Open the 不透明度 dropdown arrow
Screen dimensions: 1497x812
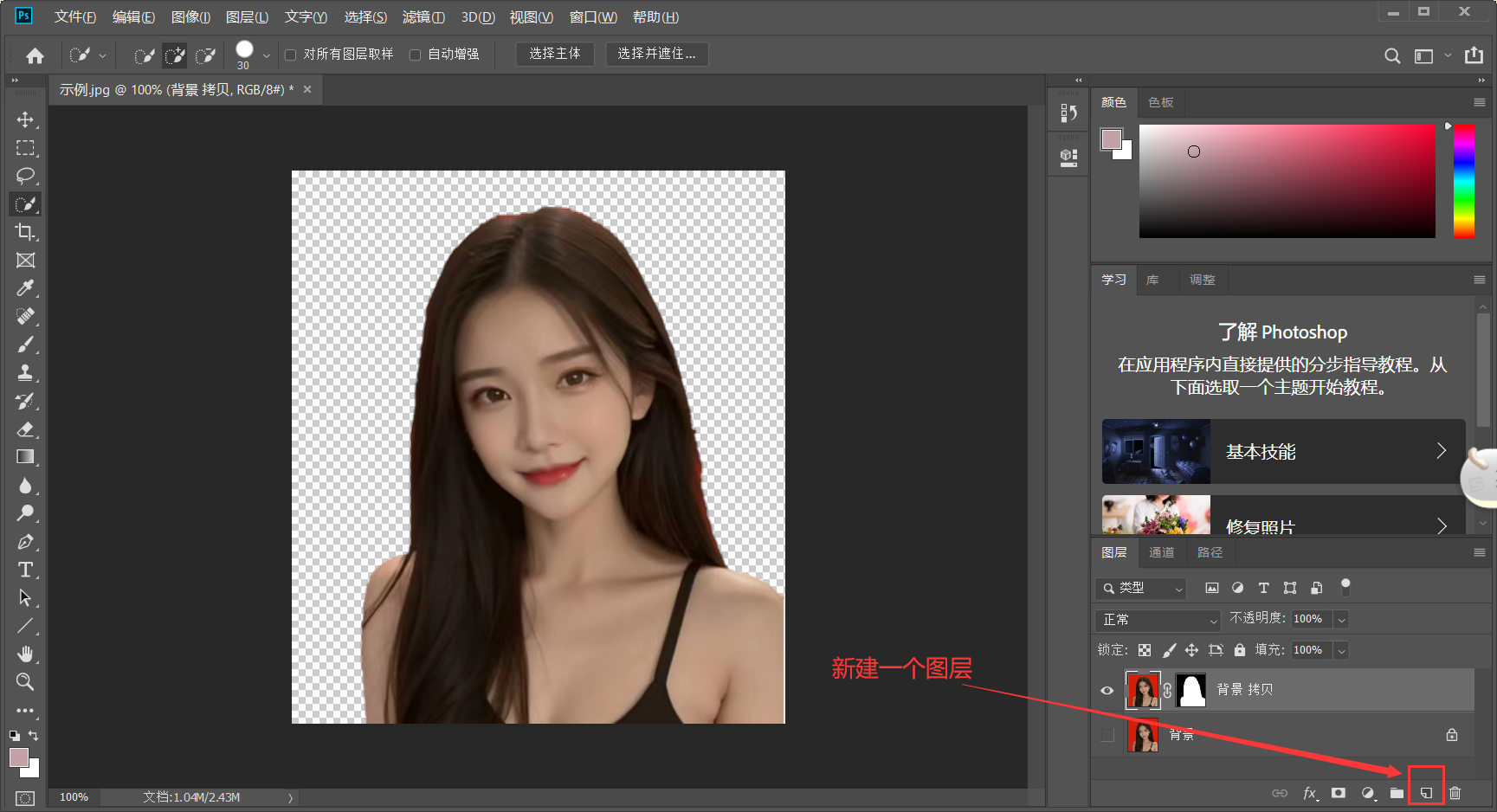pos(1341,619)
